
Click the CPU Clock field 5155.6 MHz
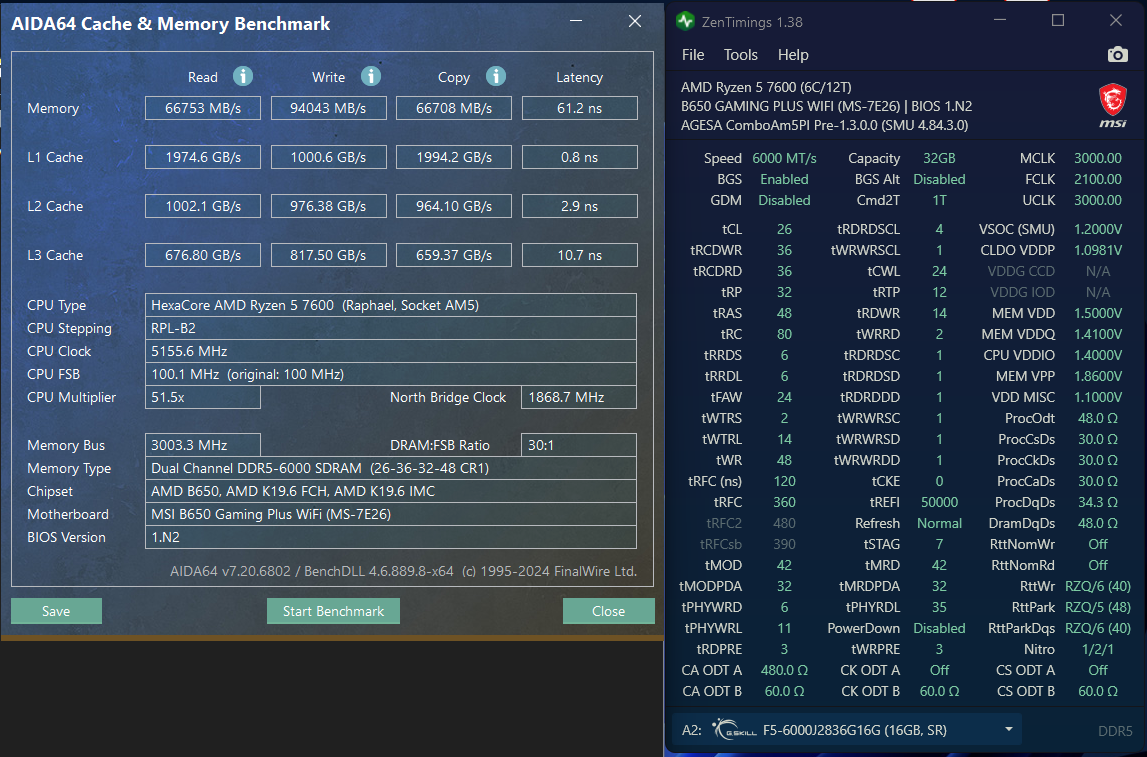click(x=391, y=351)
